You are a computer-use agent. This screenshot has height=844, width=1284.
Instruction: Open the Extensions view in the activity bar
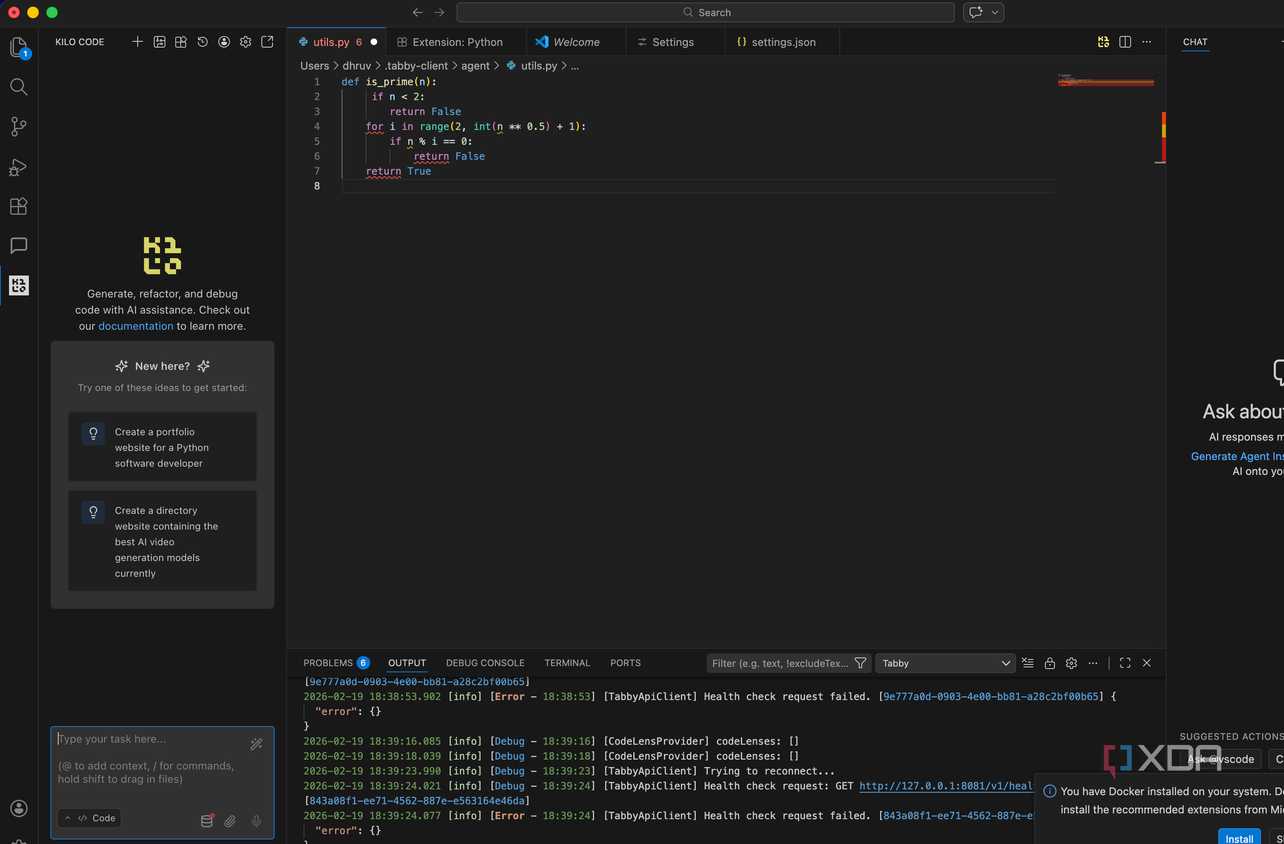coord(18,206)
